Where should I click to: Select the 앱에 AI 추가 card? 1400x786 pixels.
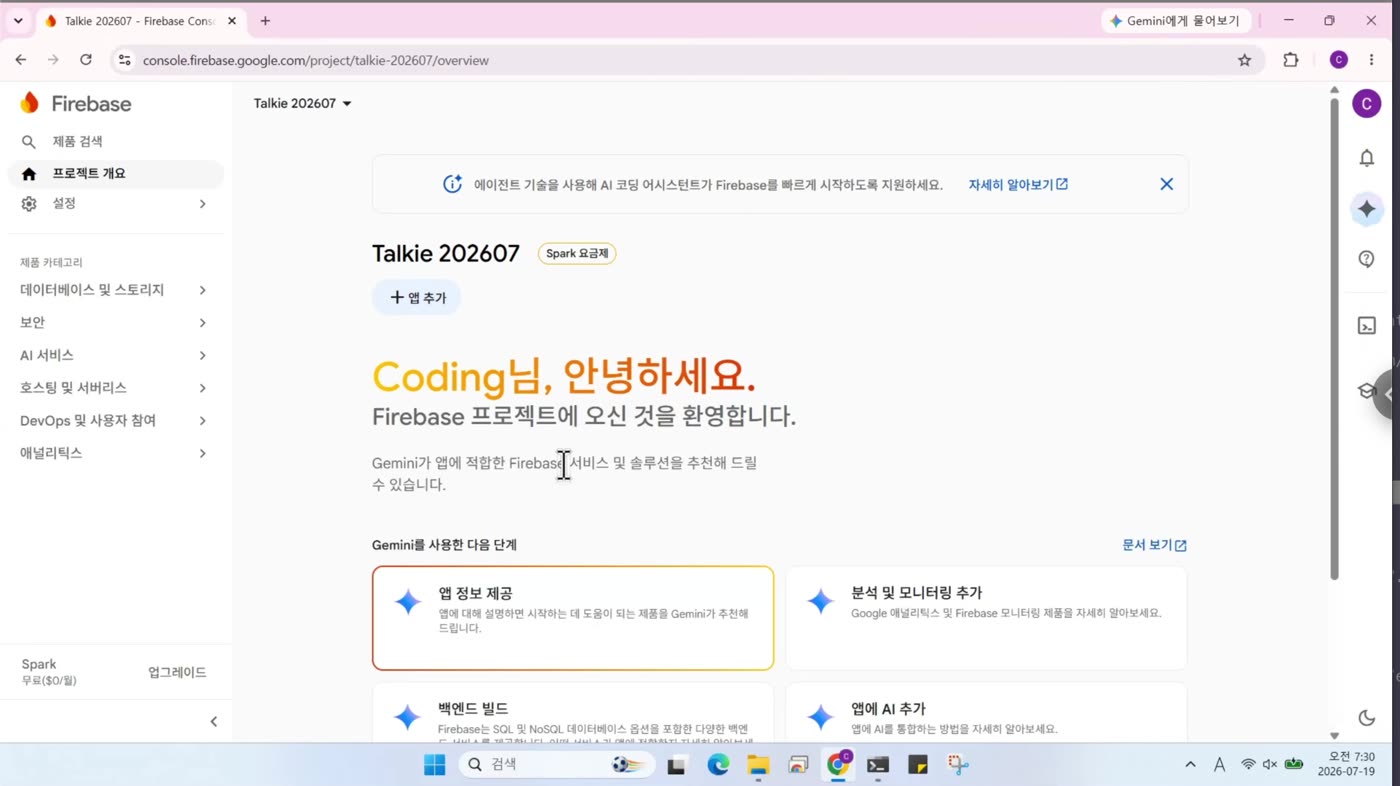[x=986, y=712]
